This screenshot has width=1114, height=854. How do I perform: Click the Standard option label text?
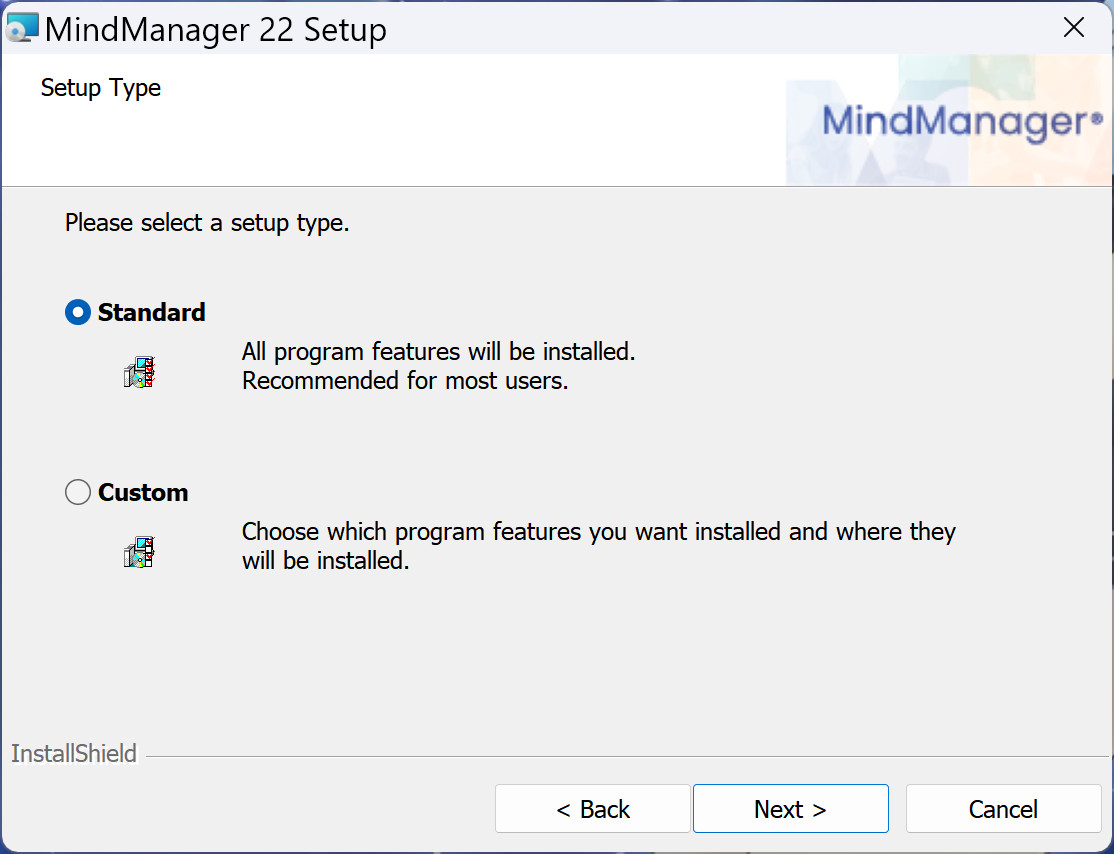151,313
